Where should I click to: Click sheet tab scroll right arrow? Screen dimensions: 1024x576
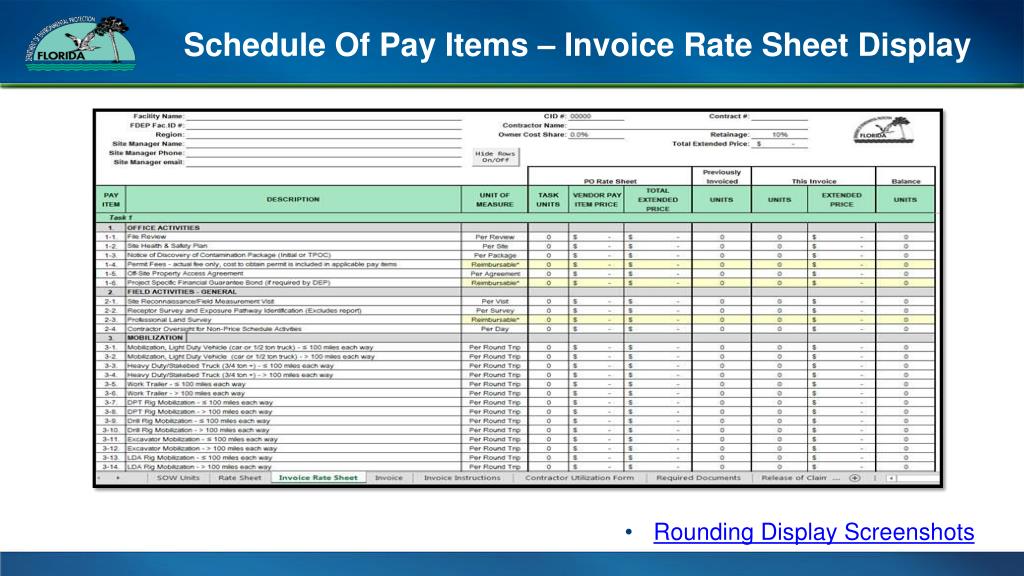pyautogui.click(x=118, y=478)
